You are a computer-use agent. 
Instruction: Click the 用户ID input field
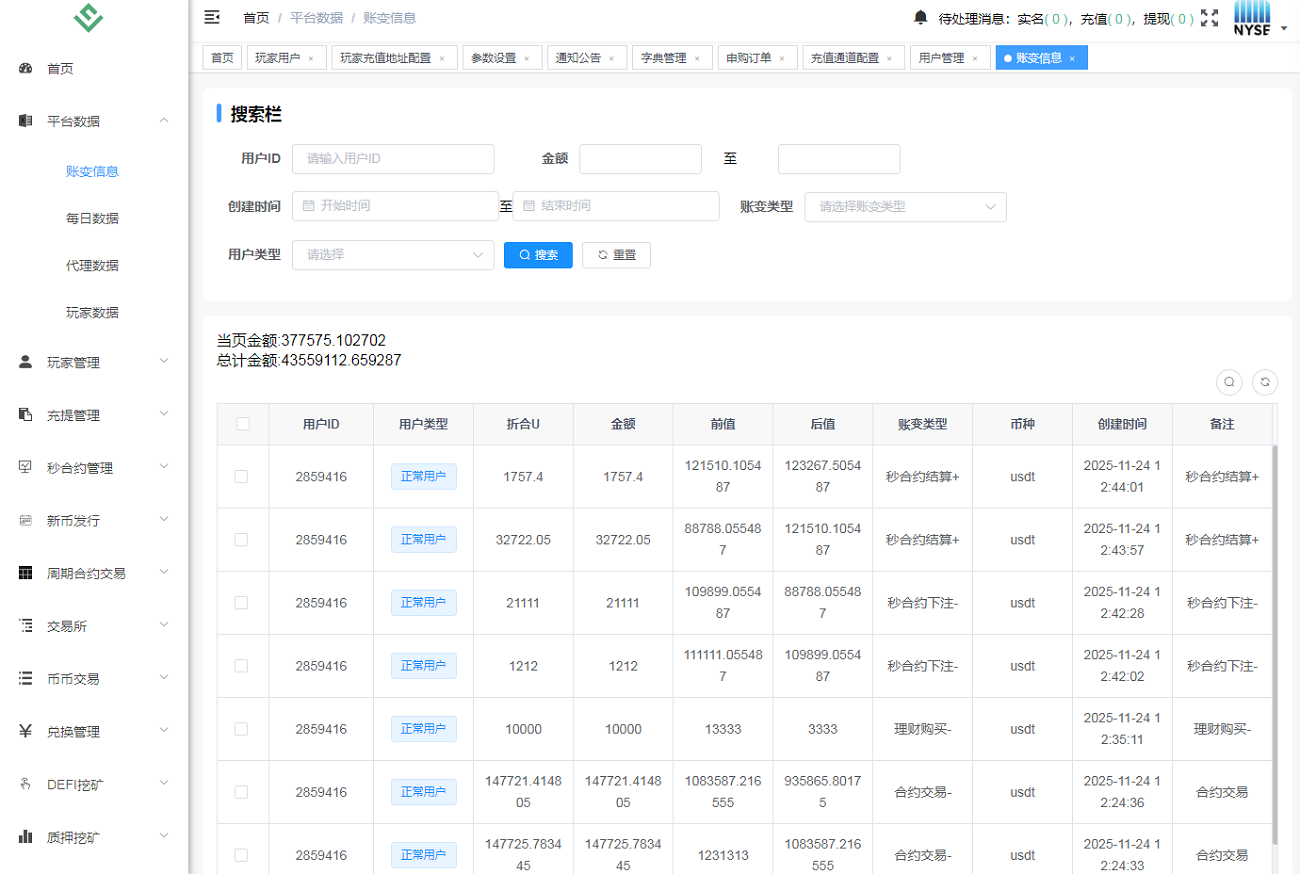(x=393, y=159)
